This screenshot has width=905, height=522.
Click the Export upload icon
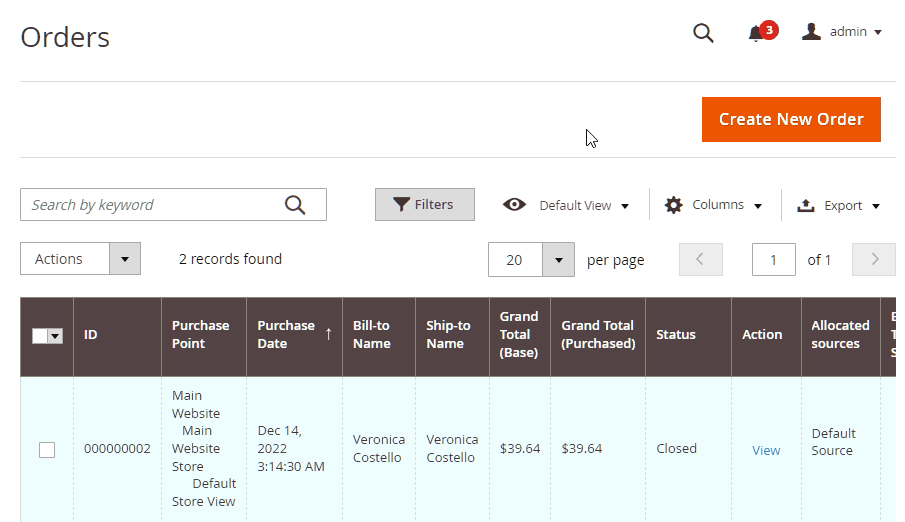tap(806, 205)
